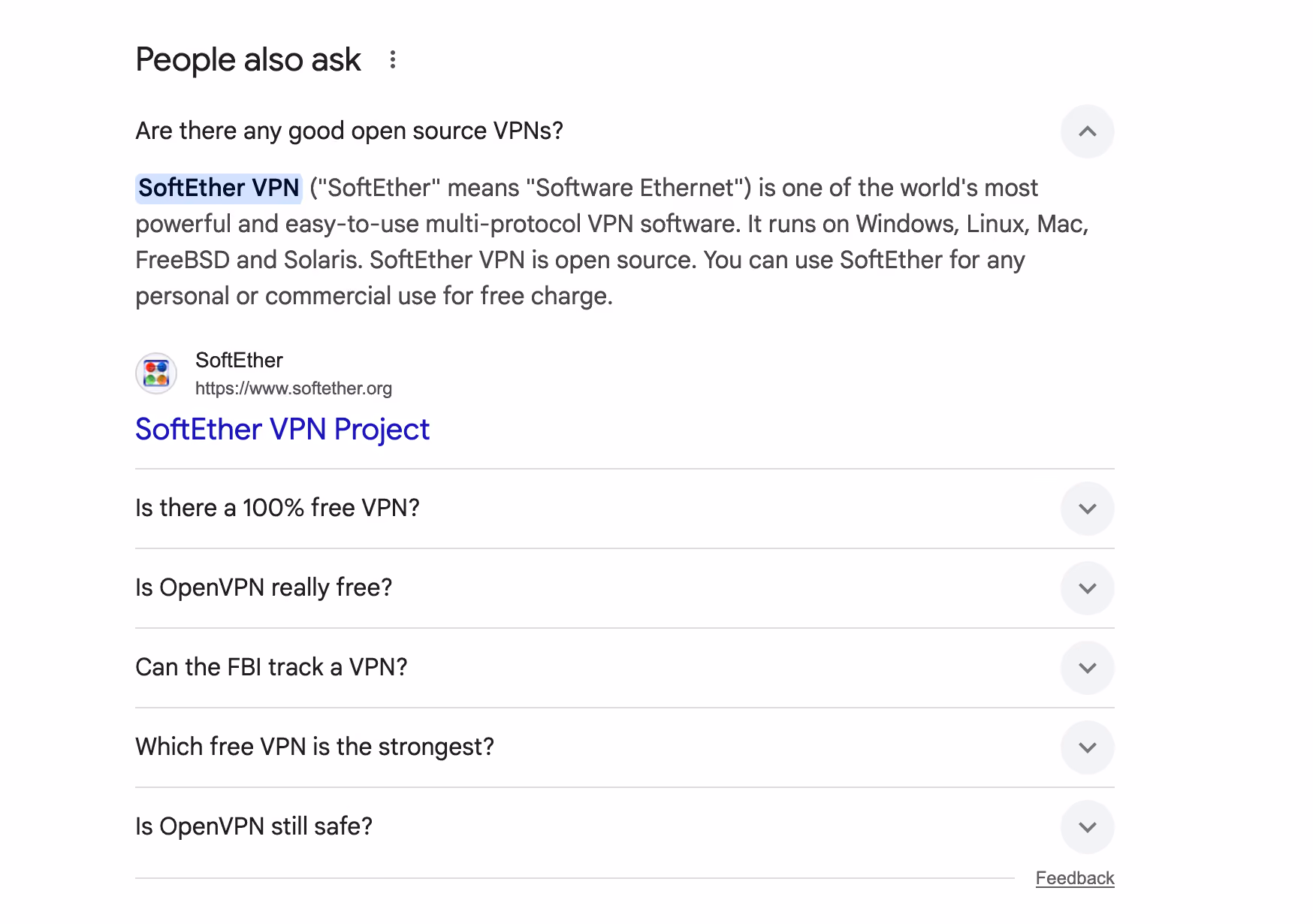Click the question about good open source VPNs

(349, 131)
